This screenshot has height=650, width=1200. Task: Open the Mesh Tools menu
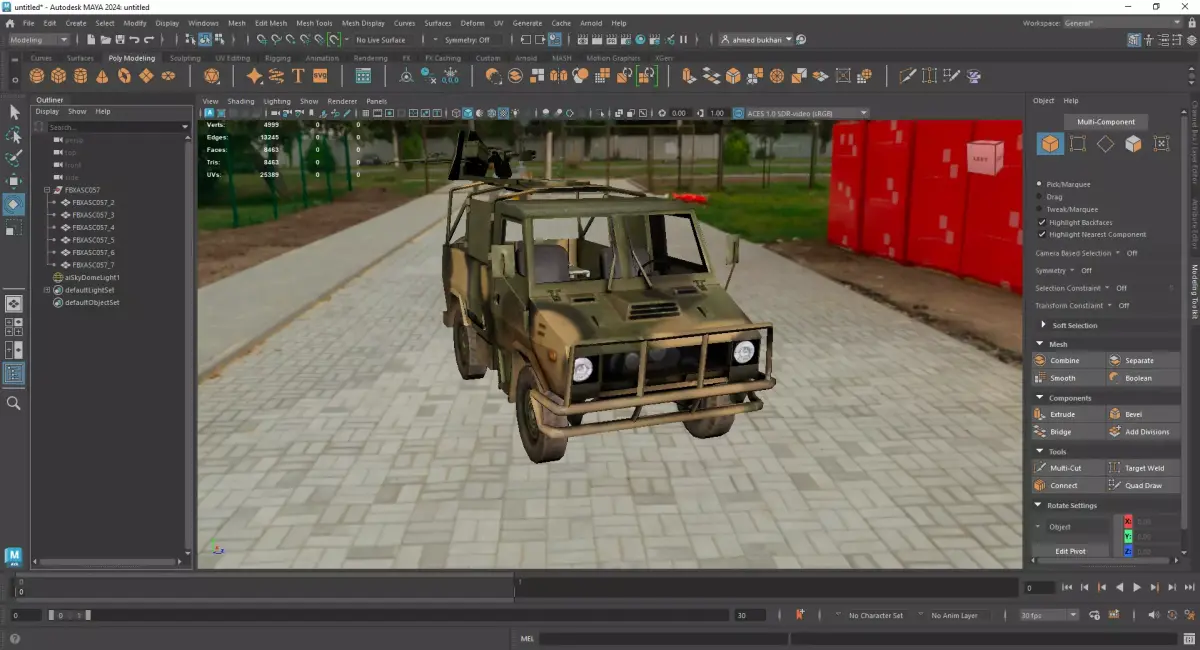tap(314, 23)
